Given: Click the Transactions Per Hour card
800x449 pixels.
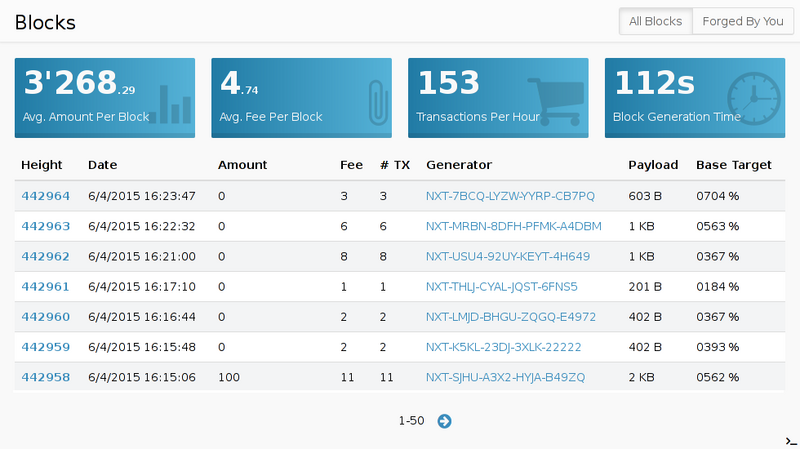Looking at the screenshot, I should coord(498,96).
